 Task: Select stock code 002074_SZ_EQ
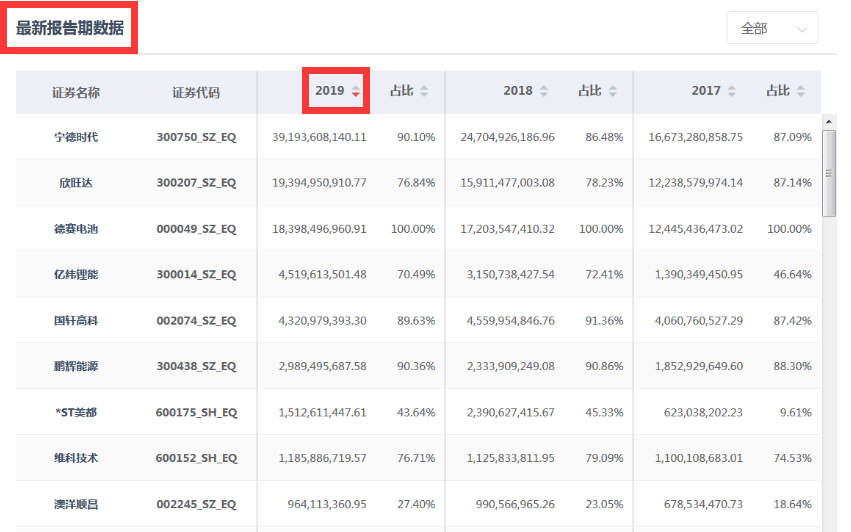196,320
